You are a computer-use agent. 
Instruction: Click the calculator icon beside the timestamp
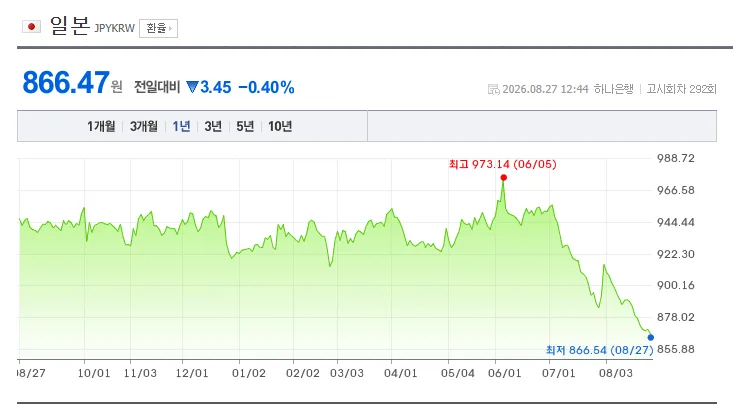tap(493, 89)
